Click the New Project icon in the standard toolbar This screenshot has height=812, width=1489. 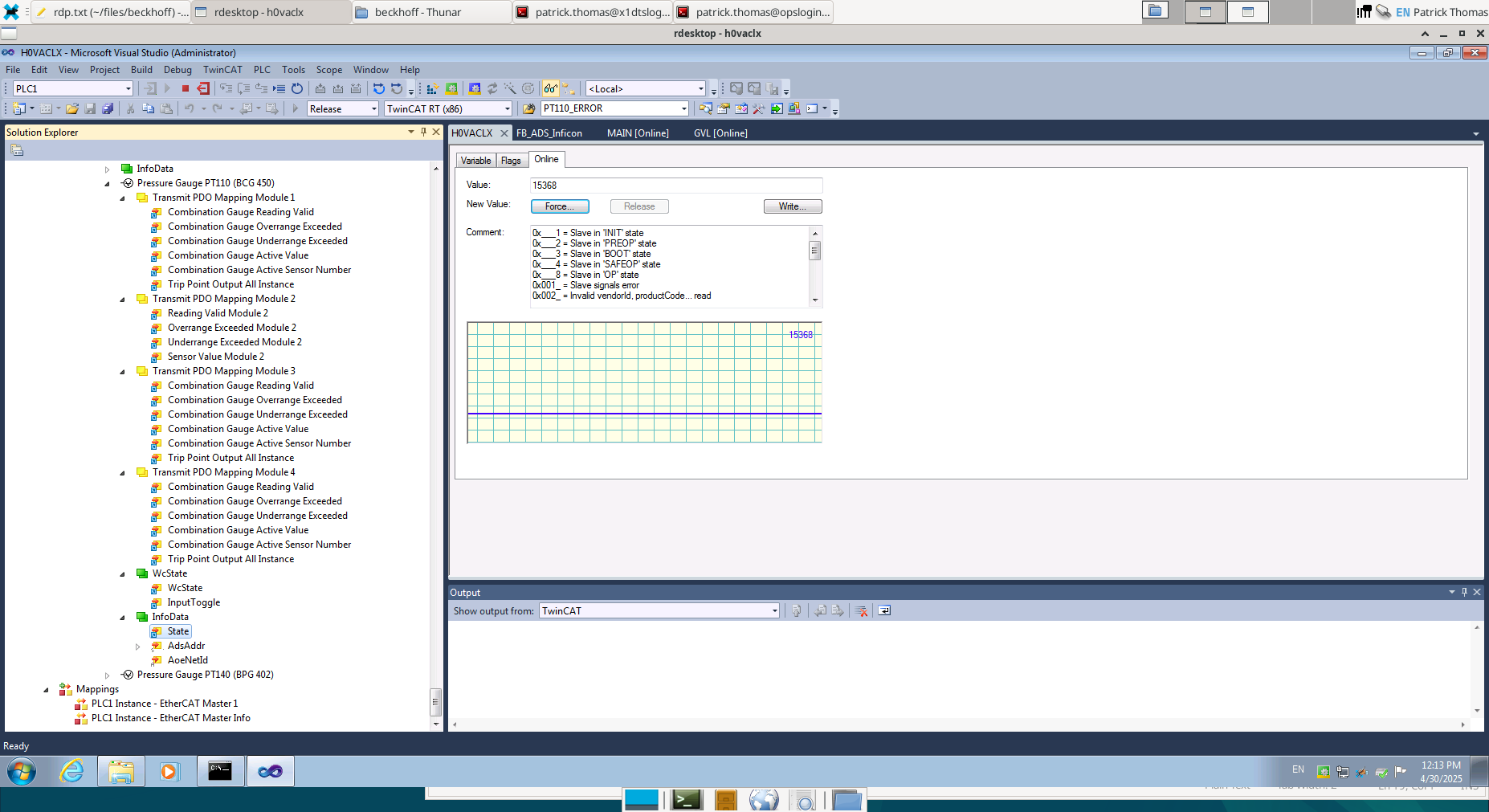click(19, 109)
